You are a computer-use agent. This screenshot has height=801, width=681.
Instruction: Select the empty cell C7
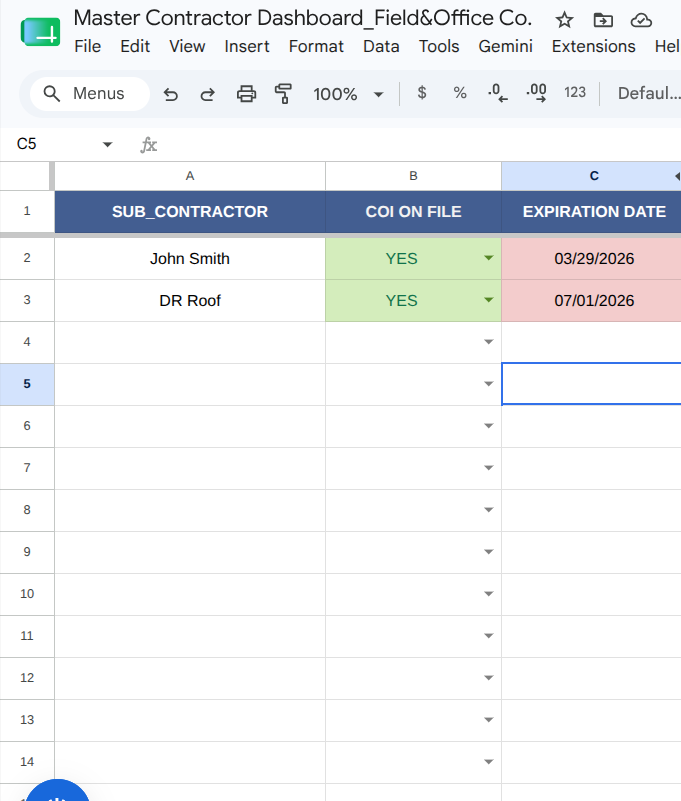click(x=592, y=468)
